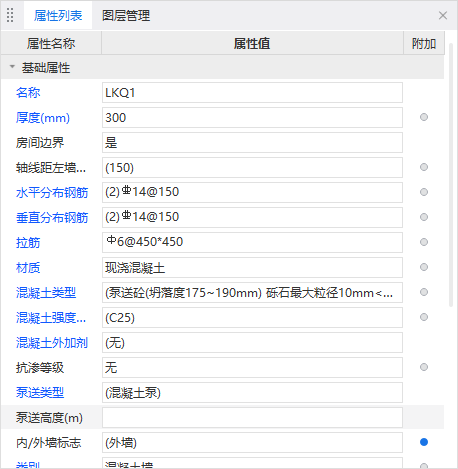Viewport: 458px width, 469px height.
Task: Click the 拉筋 property label
Action: pyautogui.click(x=28, y=243)
